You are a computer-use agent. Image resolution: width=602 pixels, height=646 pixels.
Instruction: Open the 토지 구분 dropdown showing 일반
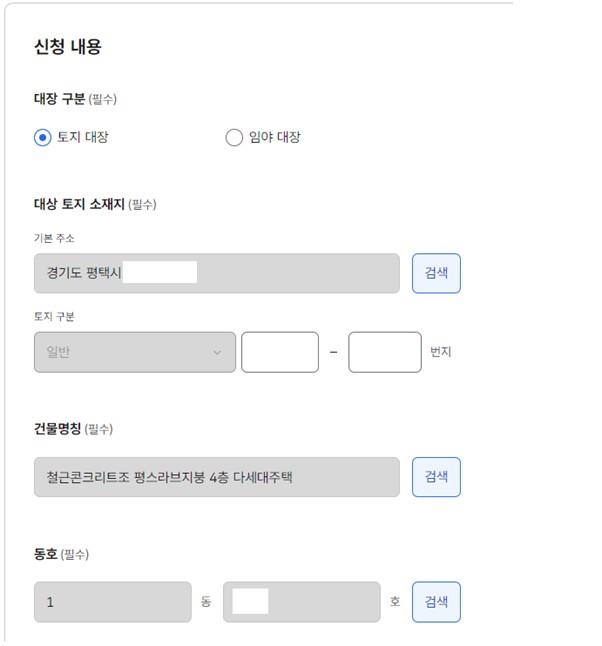coord(135,352)
